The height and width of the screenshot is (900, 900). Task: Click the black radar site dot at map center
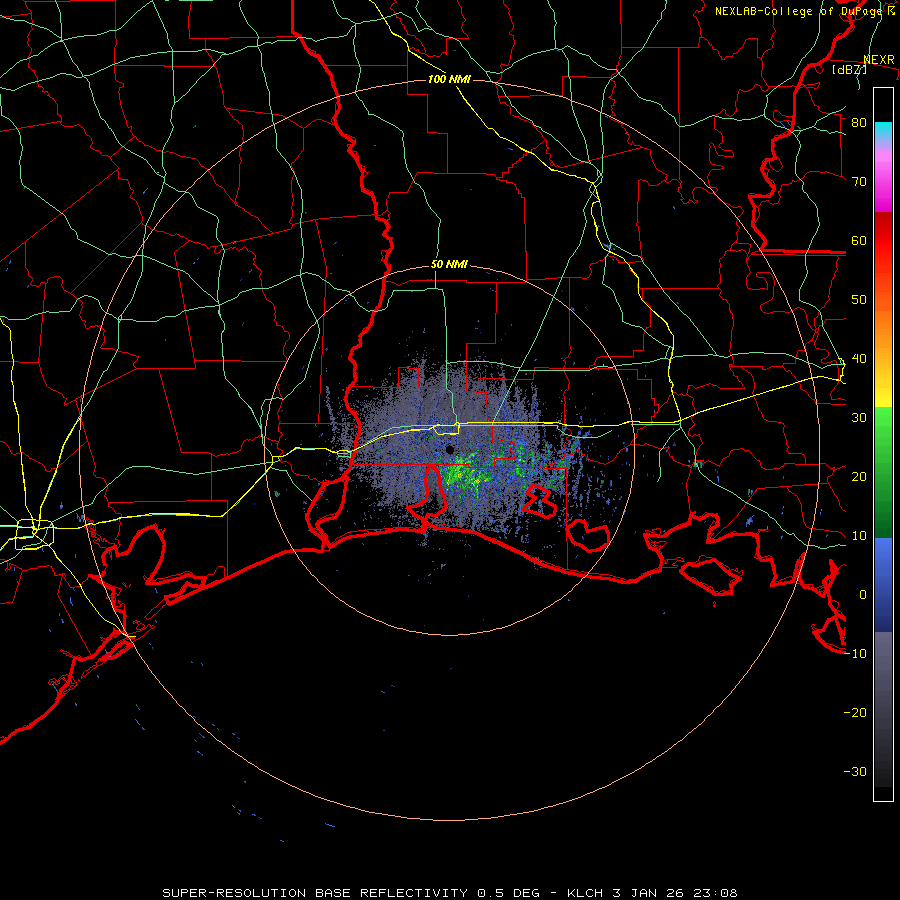(x=450, y=449)
